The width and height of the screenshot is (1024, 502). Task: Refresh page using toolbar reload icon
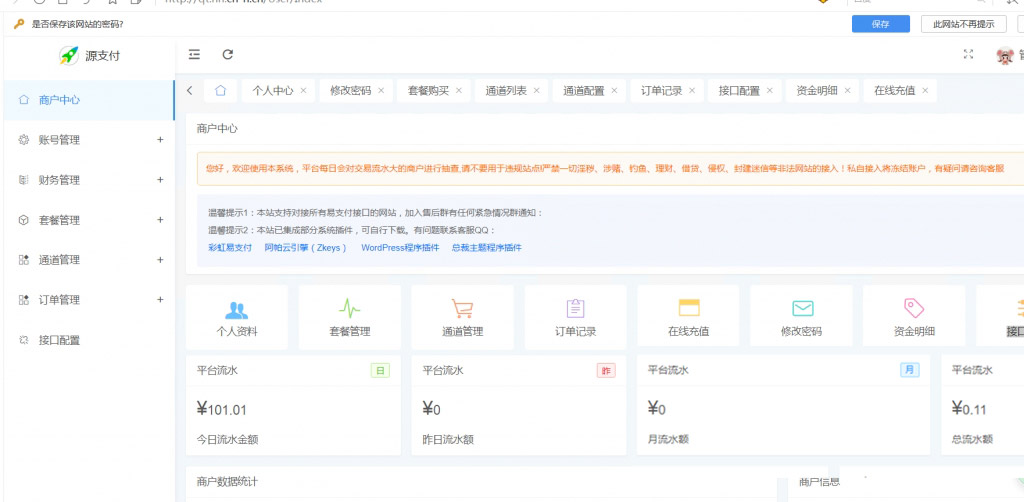[228, 55]
